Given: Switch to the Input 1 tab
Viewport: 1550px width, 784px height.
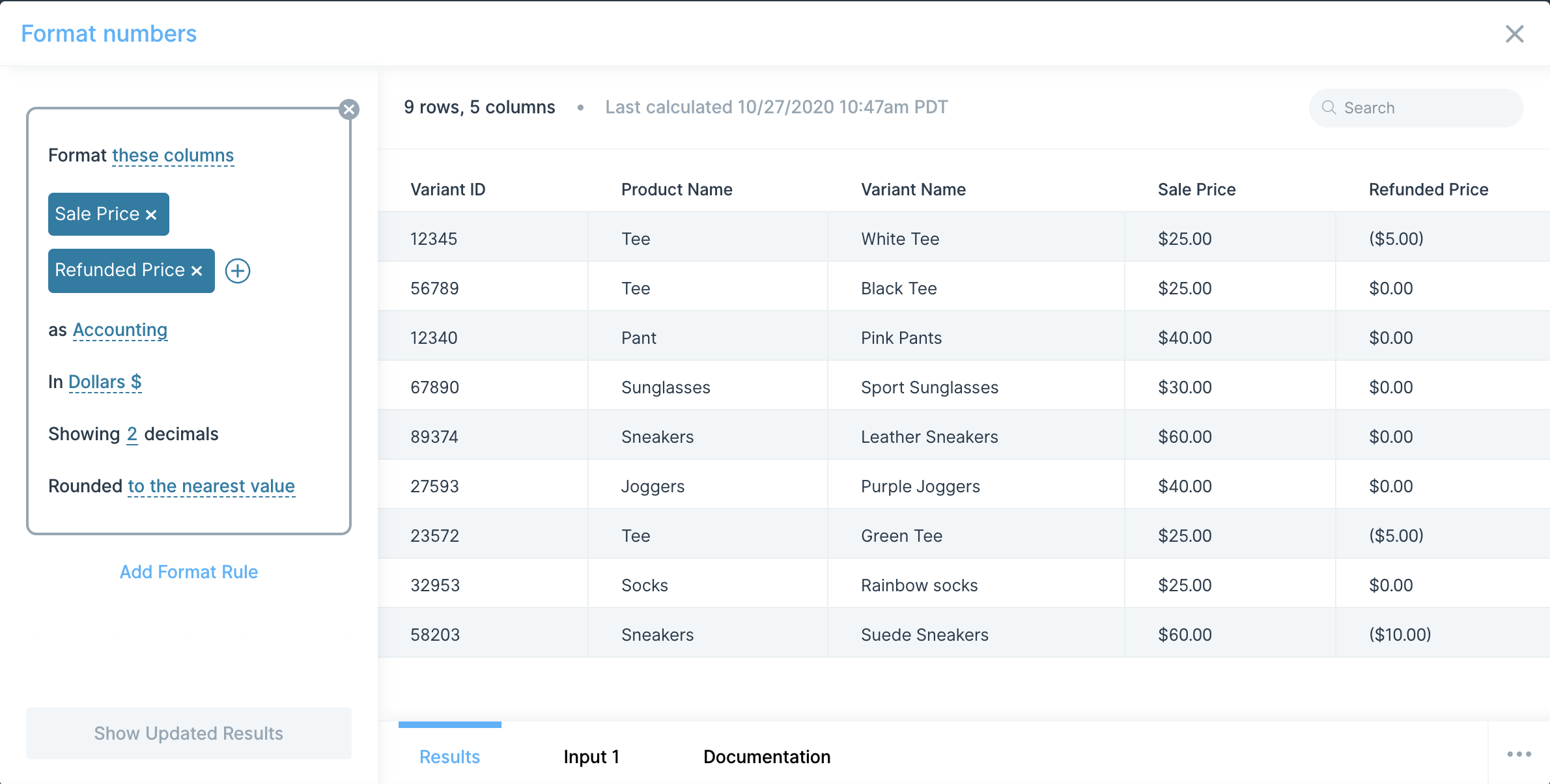Looking at the screenshot, I should tap(591, 757).
